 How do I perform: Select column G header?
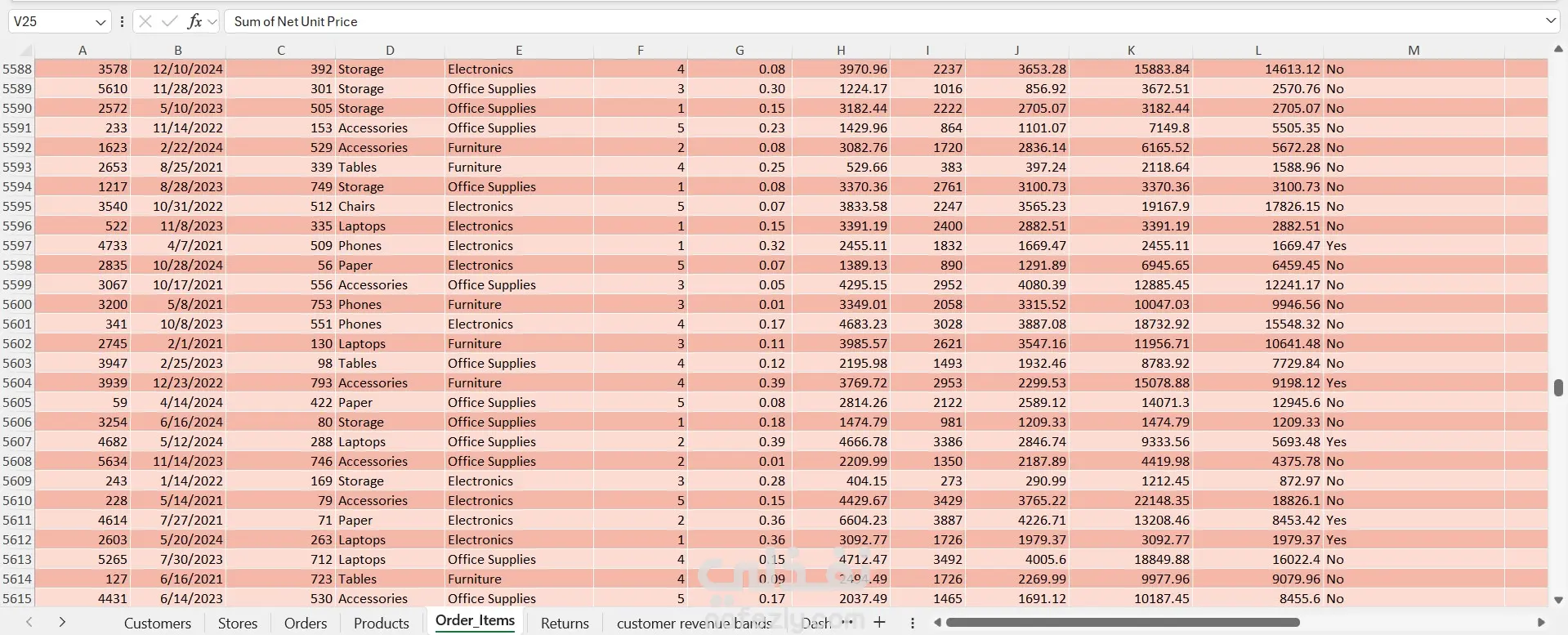[739, 50]
